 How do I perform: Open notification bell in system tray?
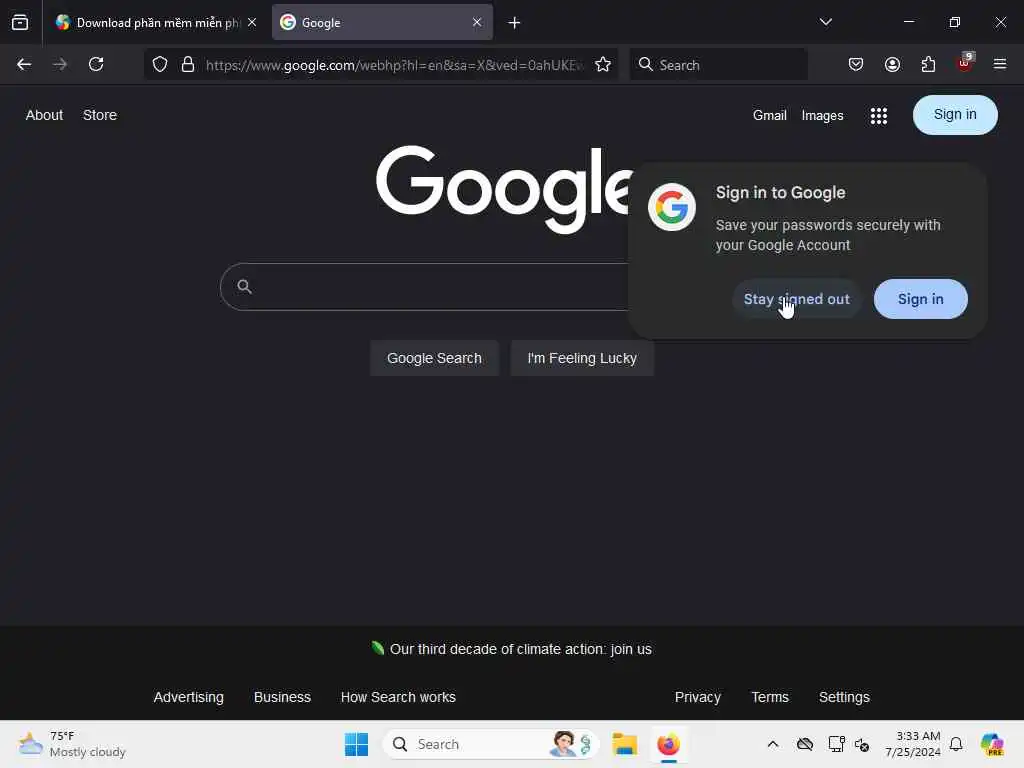(956, 744)
